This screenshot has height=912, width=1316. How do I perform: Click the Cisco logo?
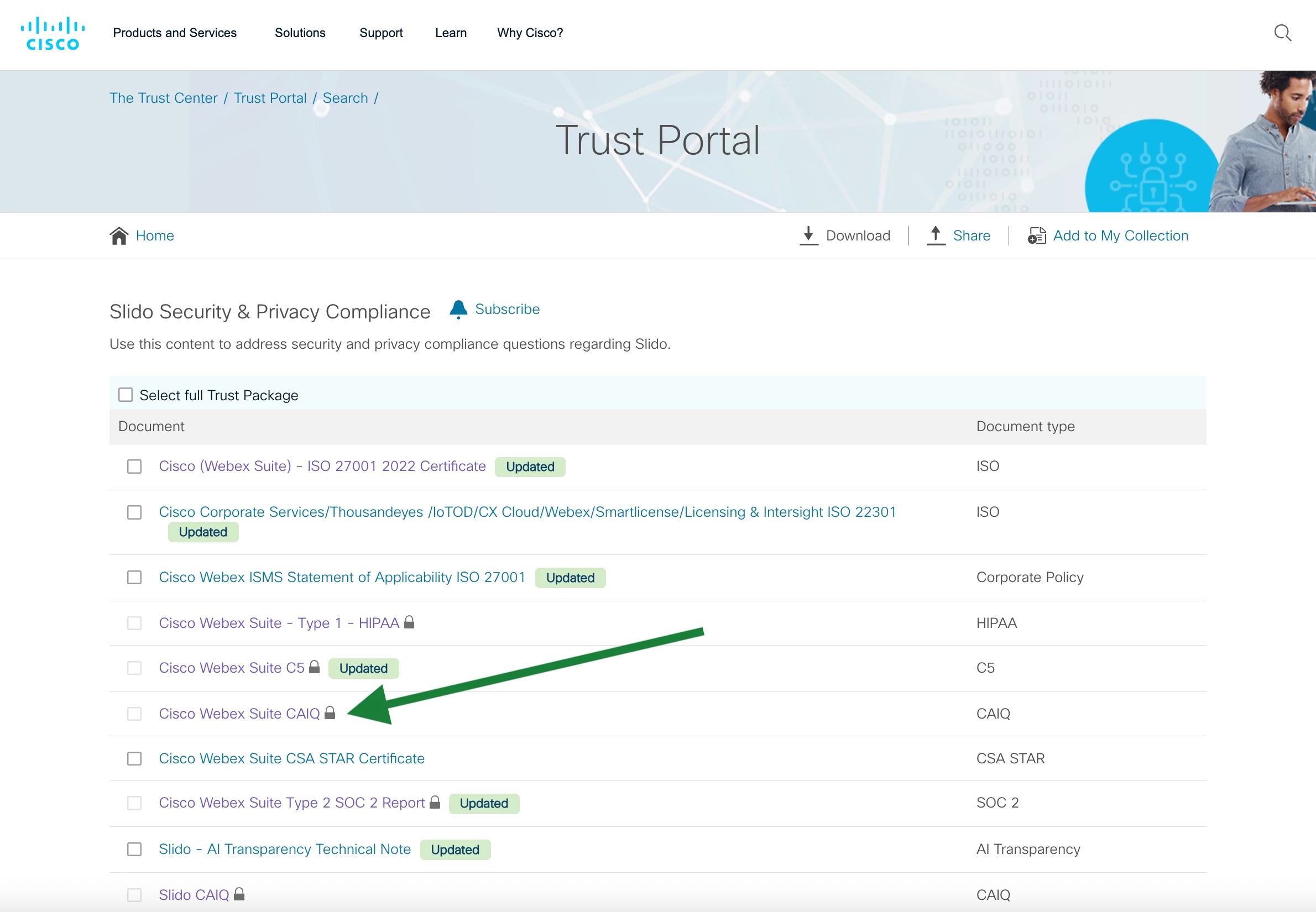53,34
